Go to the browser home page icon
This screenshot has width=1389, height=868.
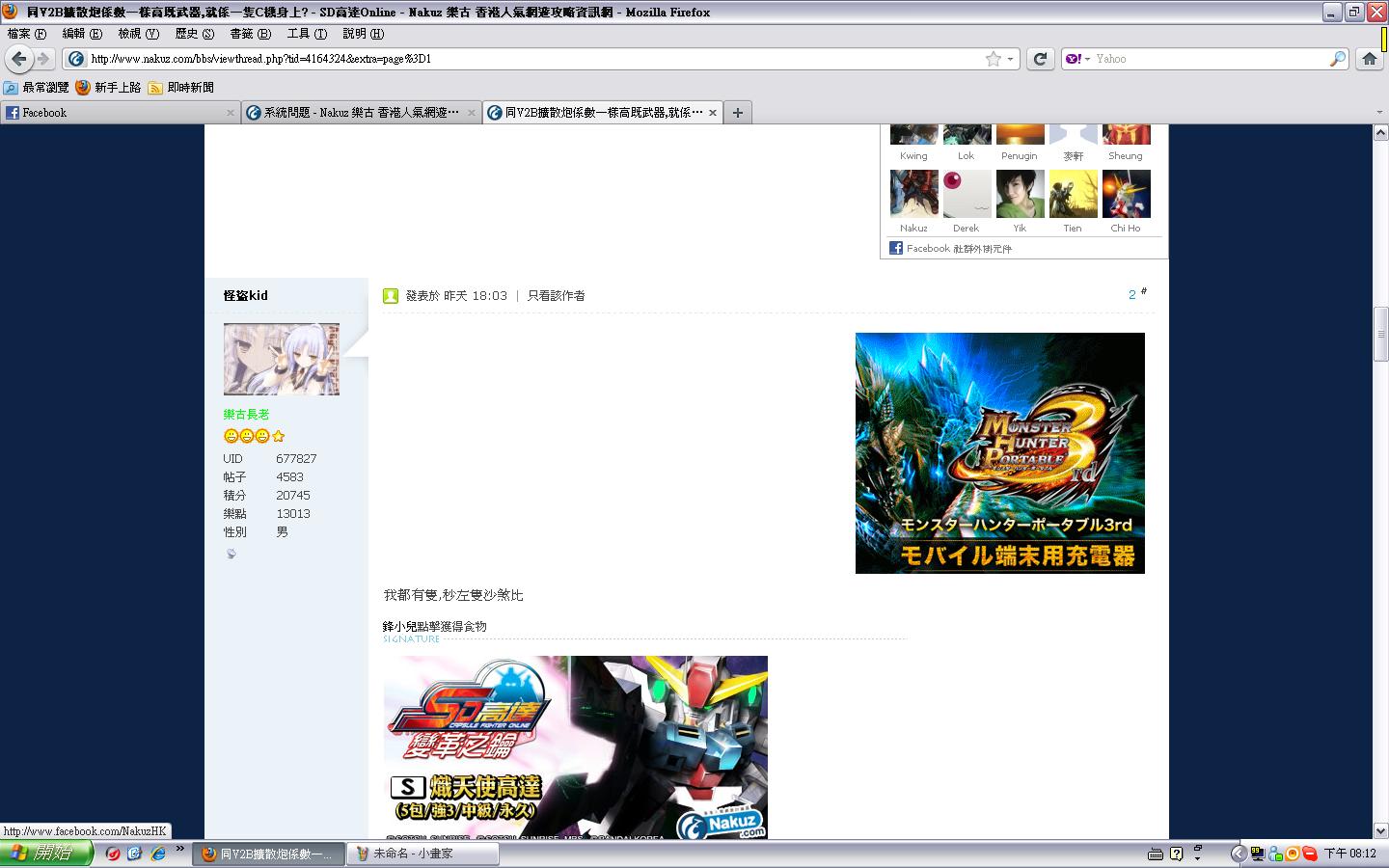coord(1369,59)
